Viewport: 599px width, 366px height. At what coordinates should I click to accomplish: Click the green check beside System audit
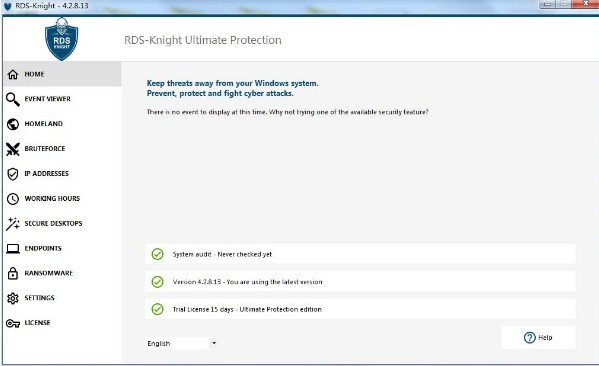[157, 254]
